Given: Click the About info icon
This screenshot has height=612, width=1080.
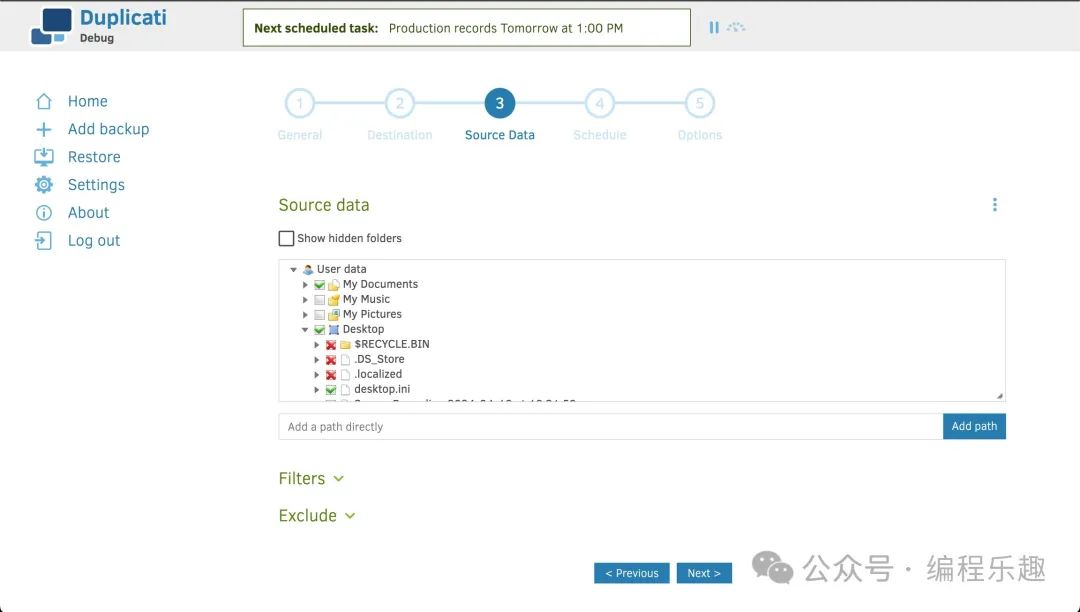Looking at the screenshot, I should [x=44, y=213].
